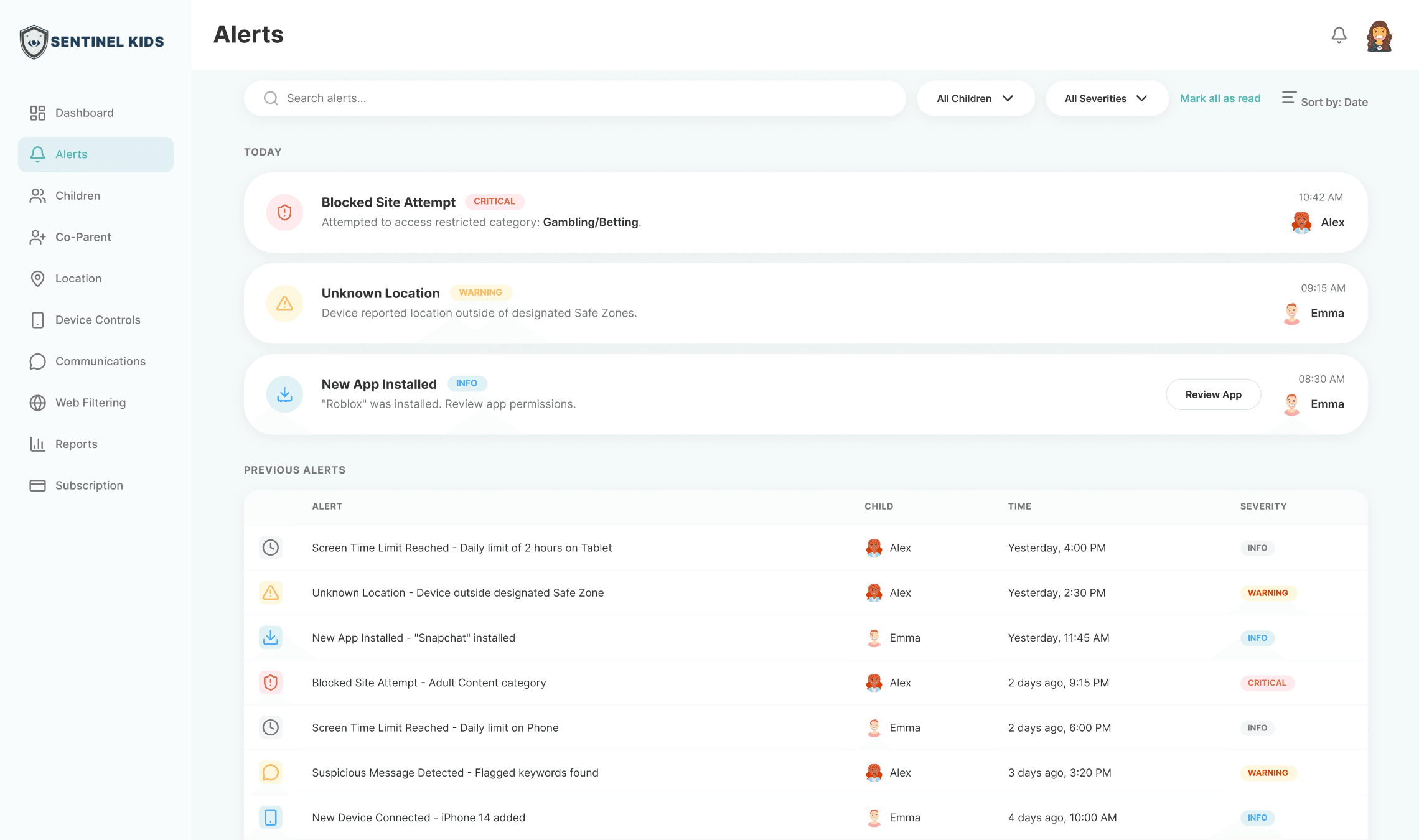Click Emma's avatar on Unknown Location card
Image resolution: width=1419 pixels, height=840 pixels.
pos(1291,314)
